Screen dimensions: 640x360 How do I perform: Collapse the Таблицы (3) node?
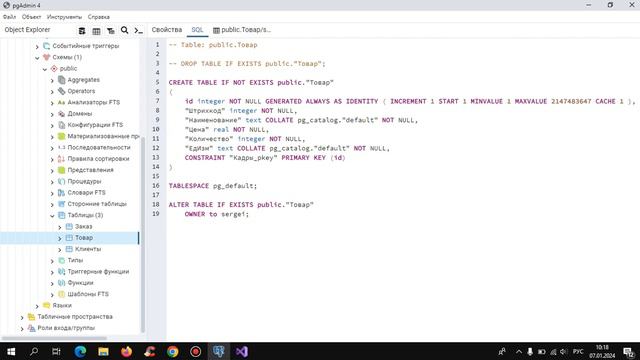pyautogui.click(x=52, y=215)
